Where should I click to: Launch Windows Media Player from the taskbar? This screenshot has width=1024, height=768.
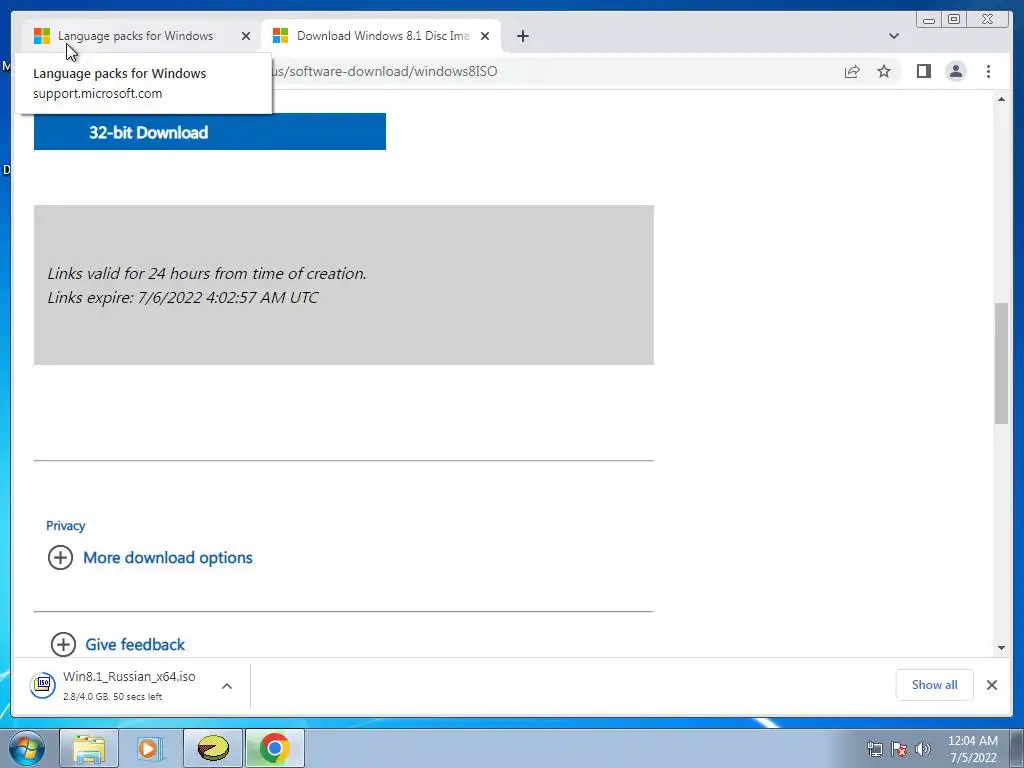[149, 748]
